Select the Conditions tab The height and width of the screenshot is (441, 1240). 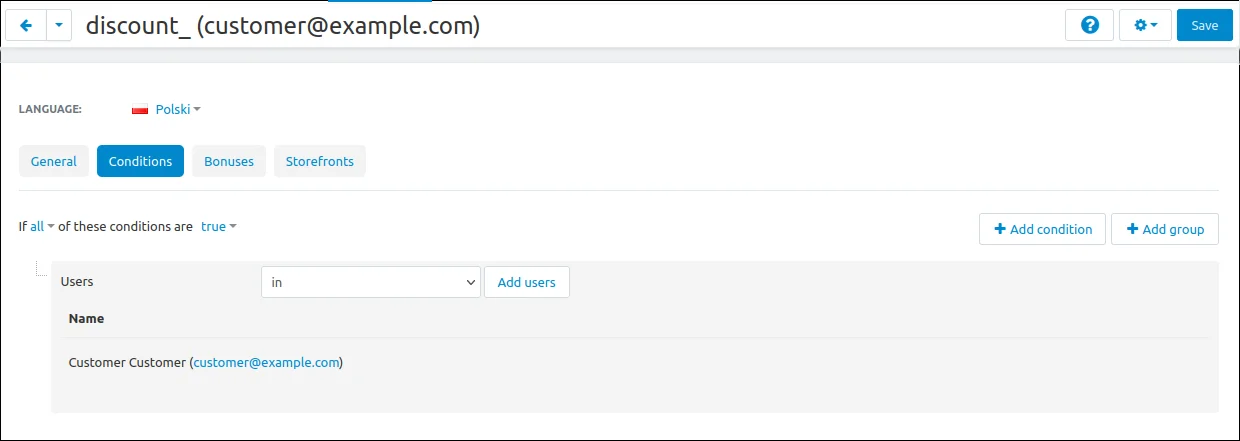(140, 161)
